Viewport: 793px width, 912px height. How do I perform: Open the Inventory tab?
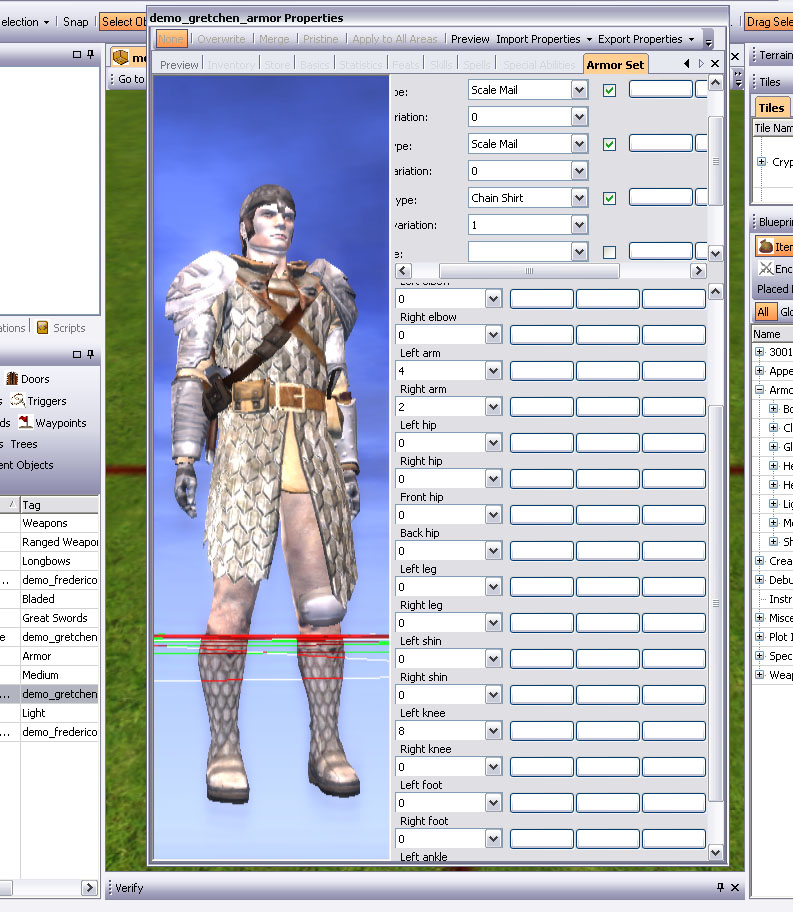pyautogui.click(x=230, y=65)
